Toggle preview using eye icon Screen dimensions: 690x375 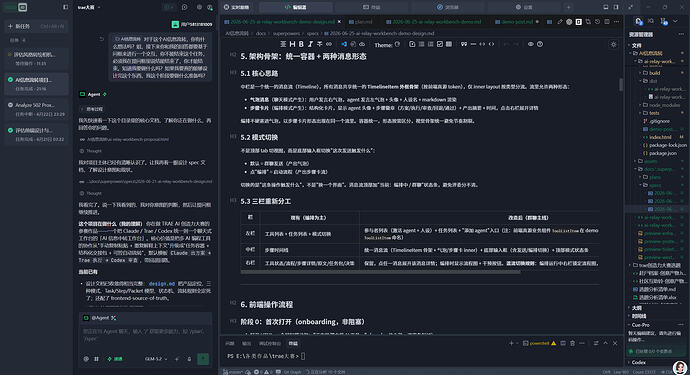pos(531,44)
